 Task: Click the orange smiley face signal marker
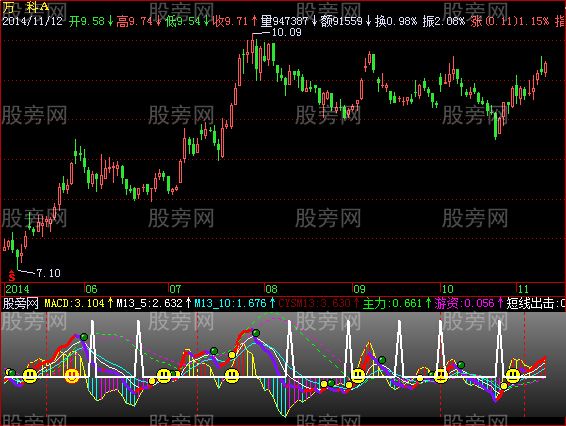coord(72,376)
